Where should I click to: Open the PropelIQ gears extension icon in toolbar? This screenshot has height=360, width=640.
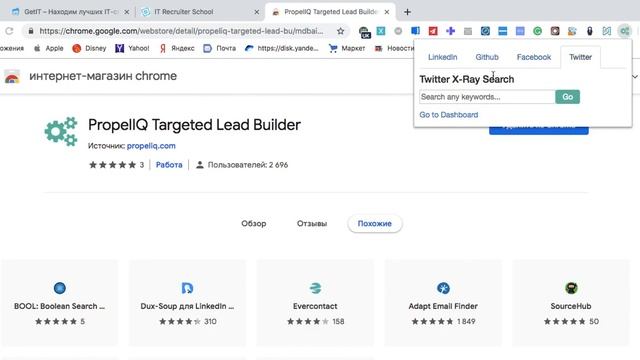pyautogui.click(x=624, y=31)
